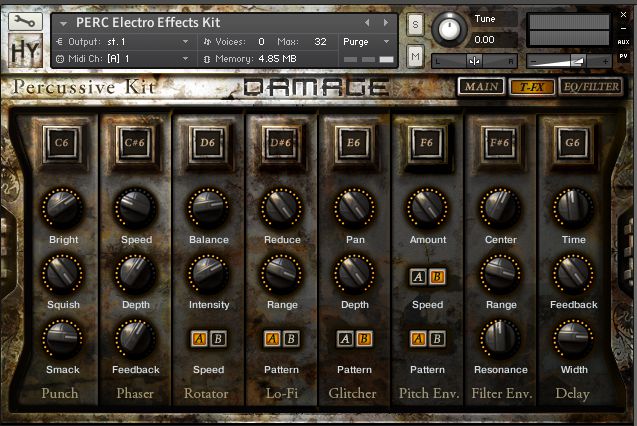This screenshot has width=637, height=426.
Task: Click the Delay Width knob
Action: pos(573,340)
